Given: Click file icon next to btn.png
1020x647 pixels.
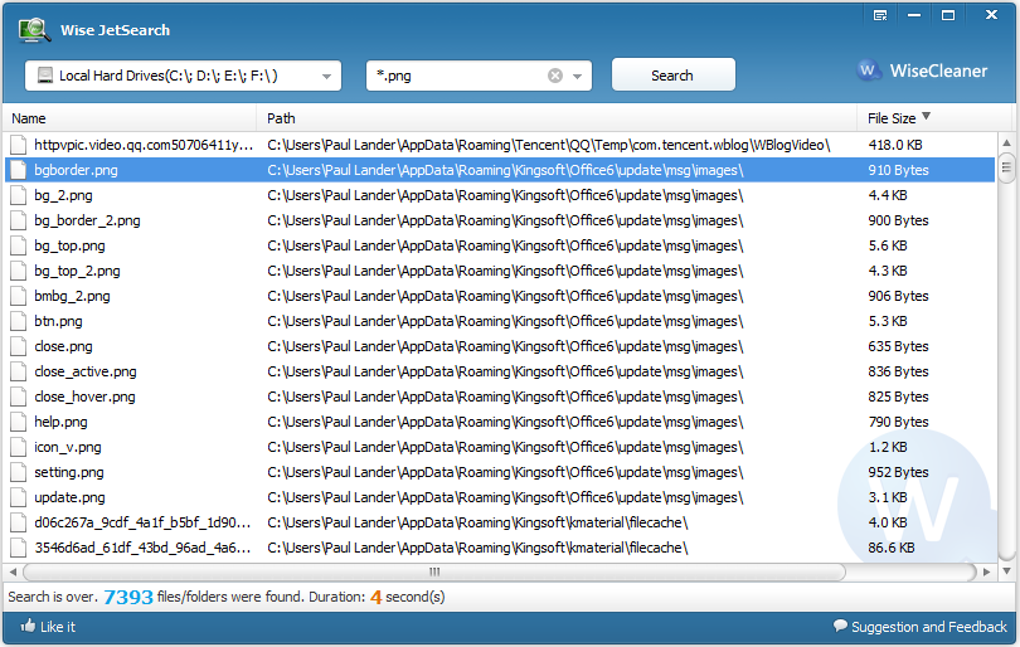Looking at the screenshot, I should 19,321.
